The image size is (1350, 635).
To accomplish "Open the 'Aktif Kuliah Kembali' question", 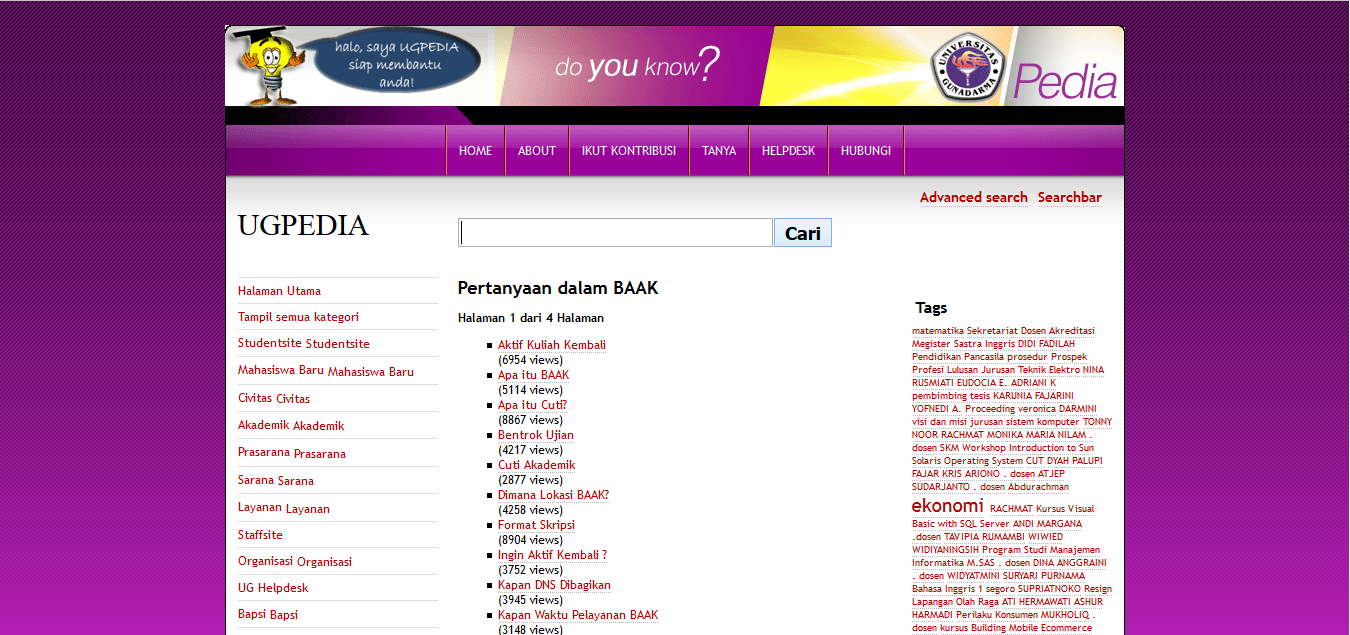I will [552, 345].
